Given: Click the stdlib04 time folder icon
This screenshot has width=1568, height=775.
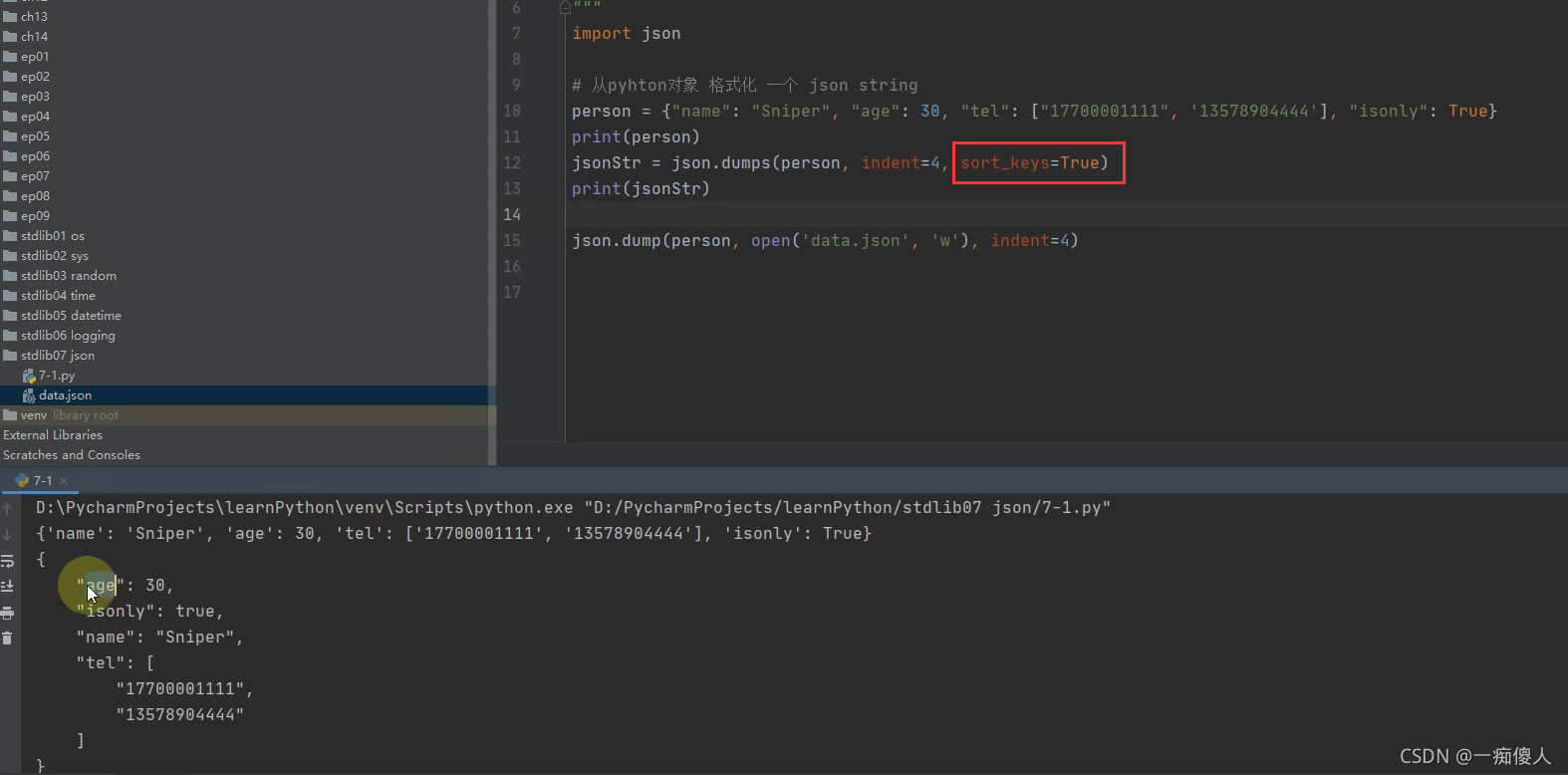Looking at the screenshot, I should click(x=10, y=296).
